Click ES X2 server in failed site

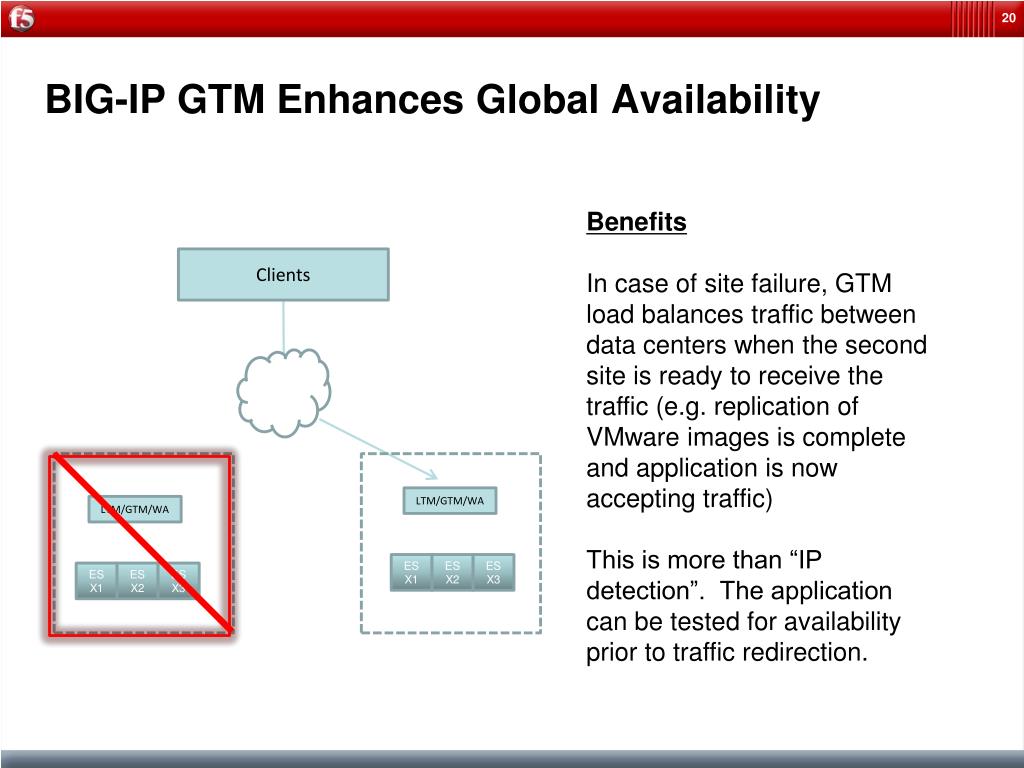tap(137, 581)
